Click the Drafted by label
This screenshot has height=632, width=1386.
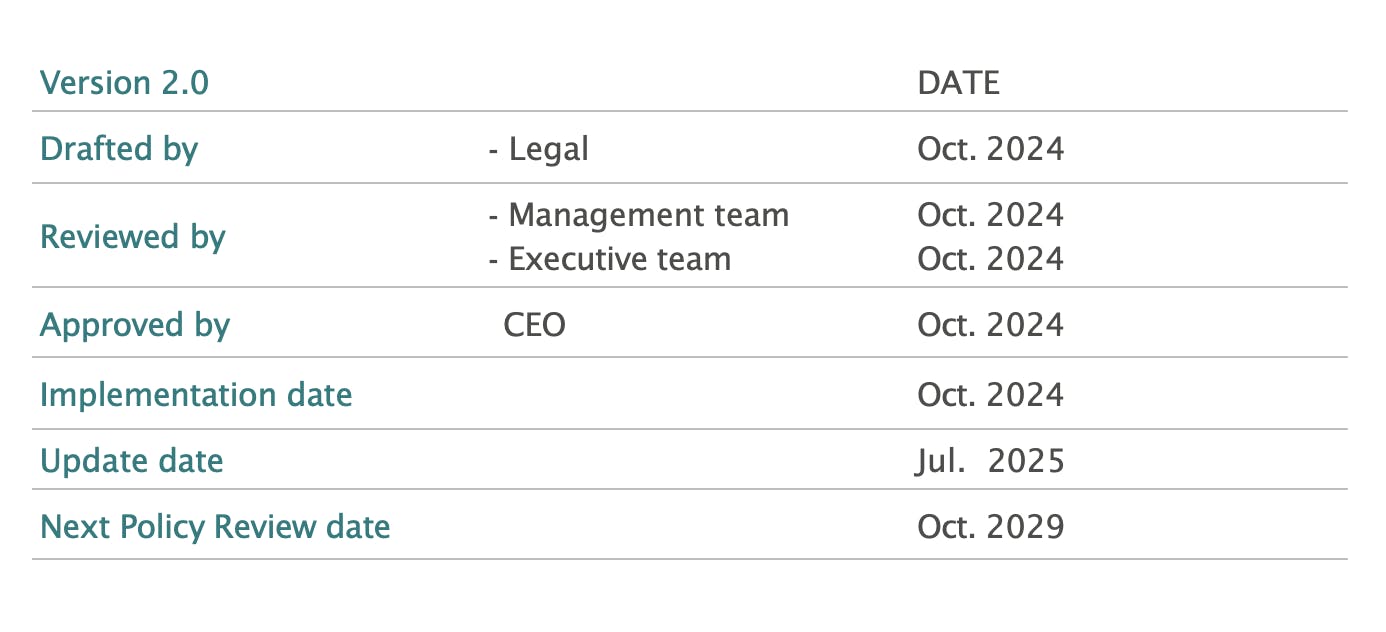pyautogui.click(x=119, y=149)
